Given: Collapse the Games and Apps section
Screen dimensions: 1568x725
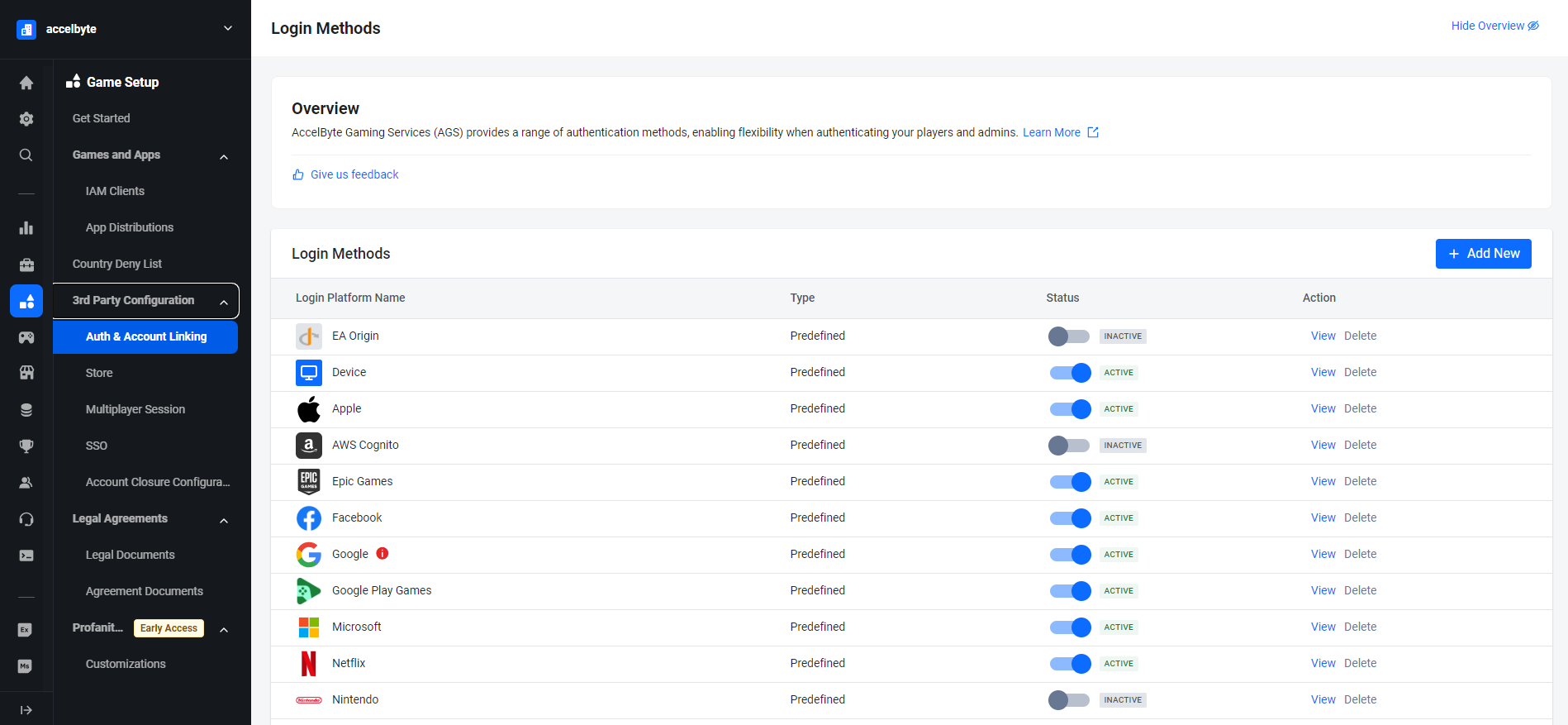Looking at the screenshot, I should click(224, 156).
